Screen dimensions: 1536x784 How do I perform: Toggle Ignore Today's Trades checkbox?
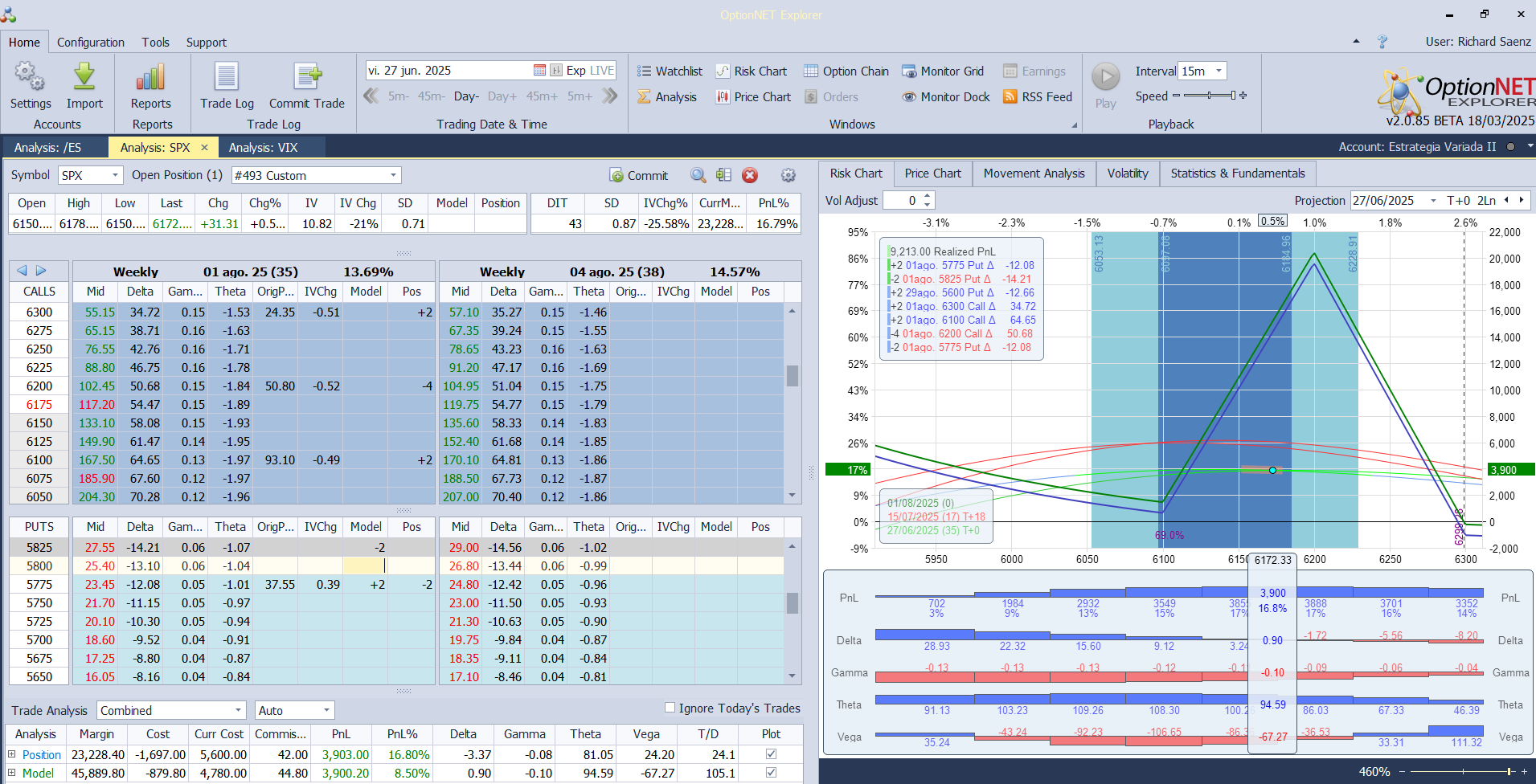tap(670, 708)
